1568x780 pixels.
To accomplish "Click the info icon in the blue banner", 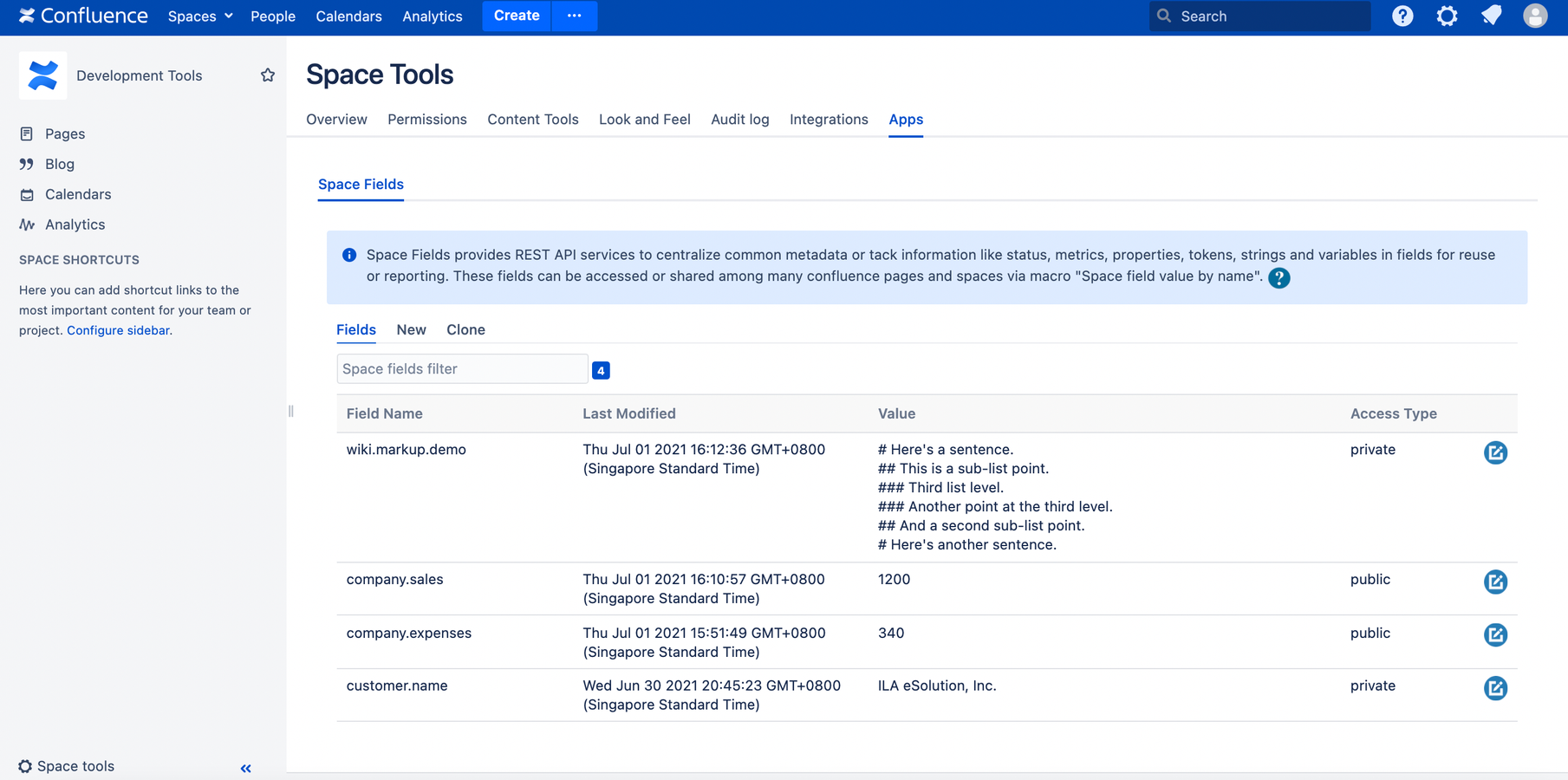I will pos(349,255).
